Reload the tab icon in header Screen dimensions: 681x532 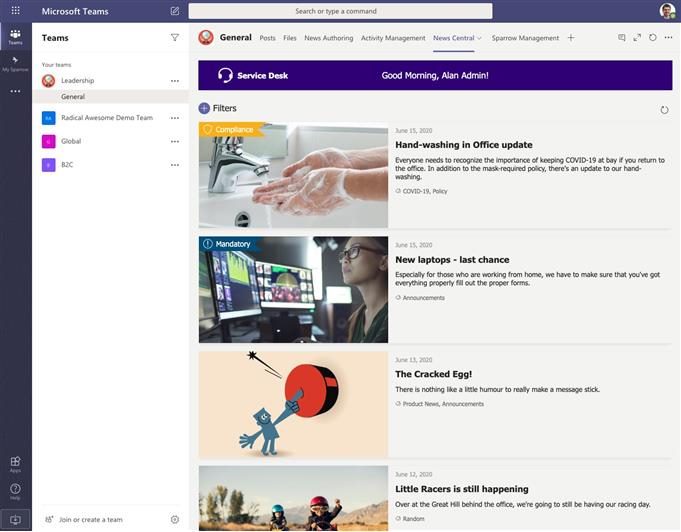pyautogui.click(x=653, y=38)
